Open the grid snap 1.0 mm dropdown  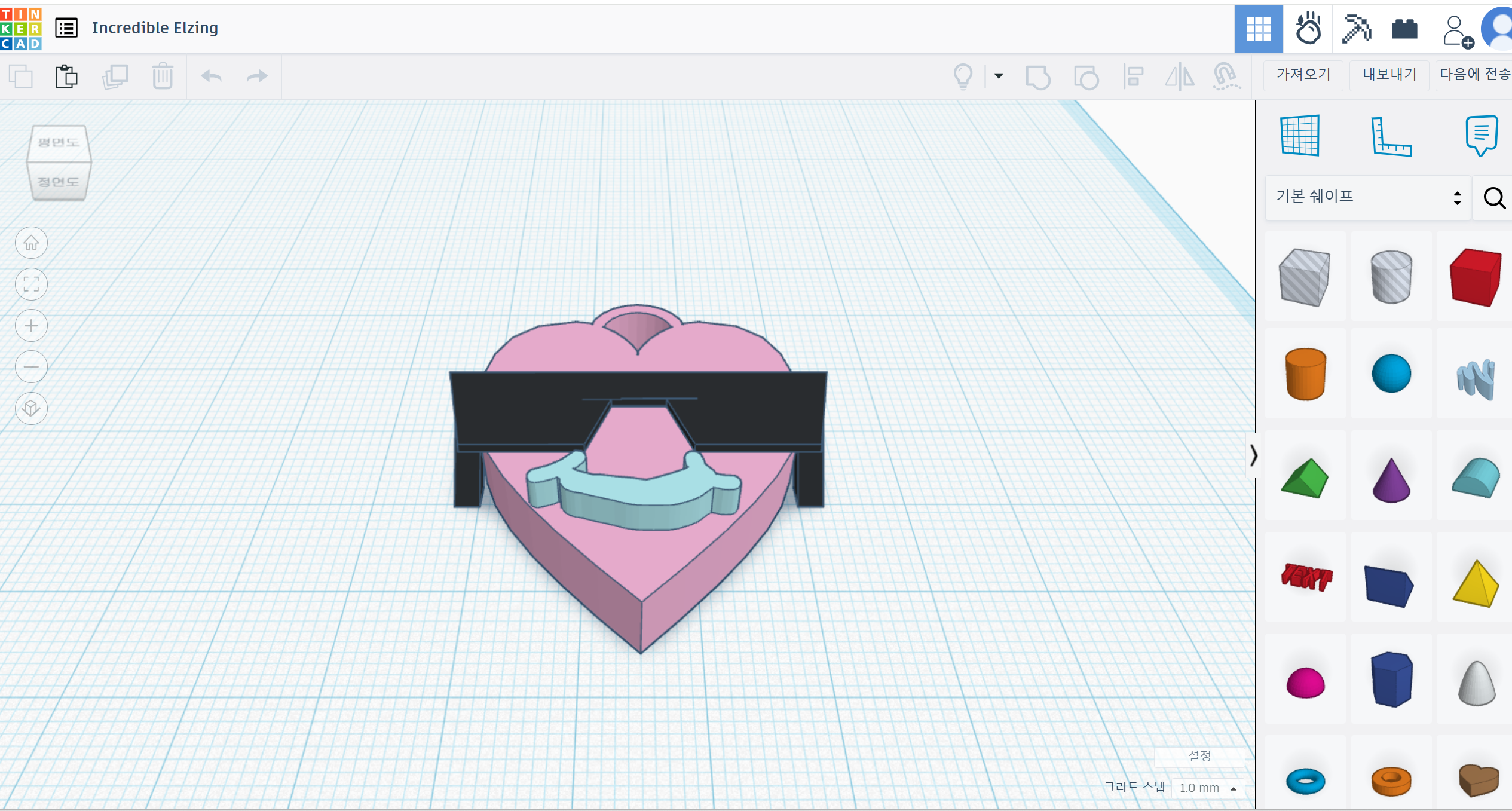tap(1208, 788)
